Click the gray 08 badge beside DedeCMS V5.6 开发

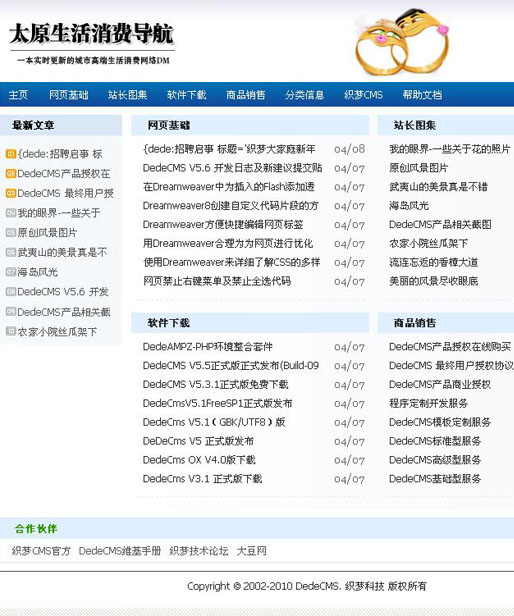pyautogui.click(x=11, y=292)
